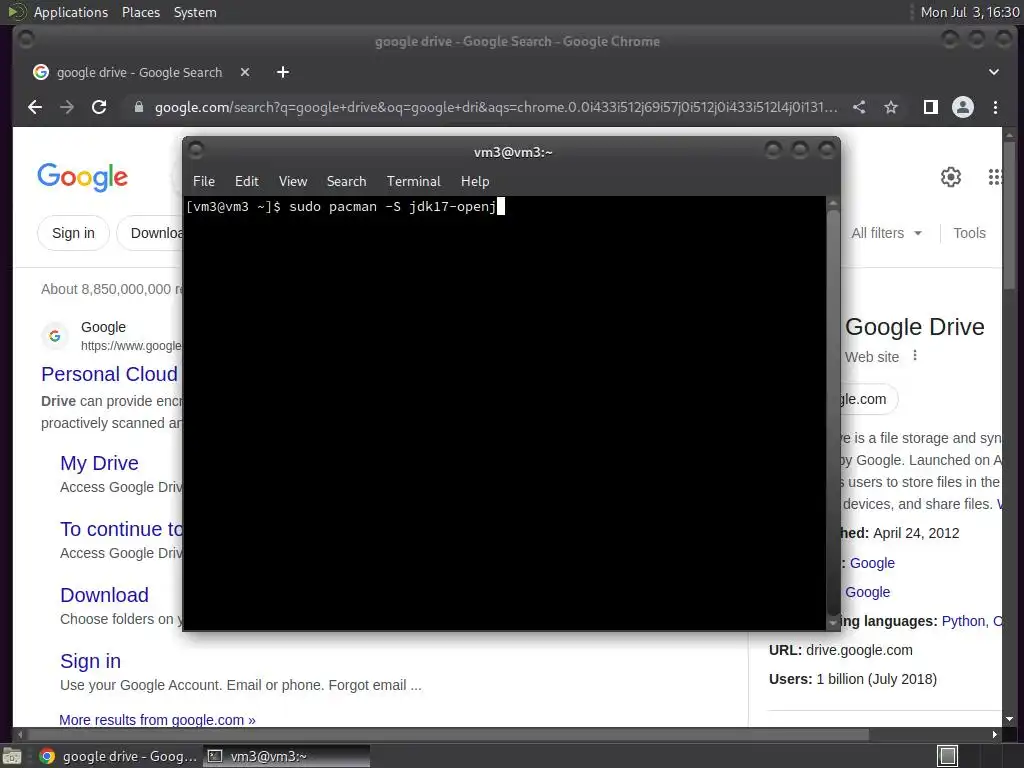This screenshot has width=1024, height=768.
Task: Open To continue to sitelink
Action: [121, 529]
